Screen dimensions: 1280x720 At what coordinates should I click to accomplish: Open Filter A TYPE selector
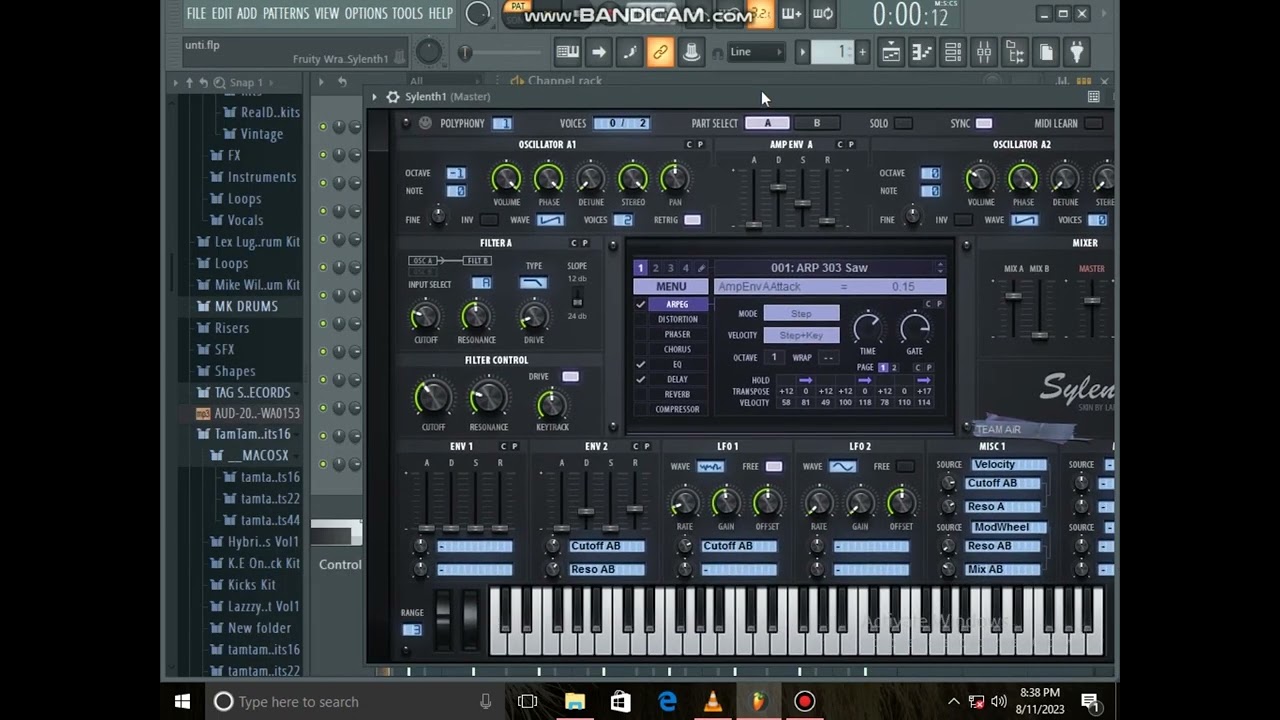(x=534, y=283)
